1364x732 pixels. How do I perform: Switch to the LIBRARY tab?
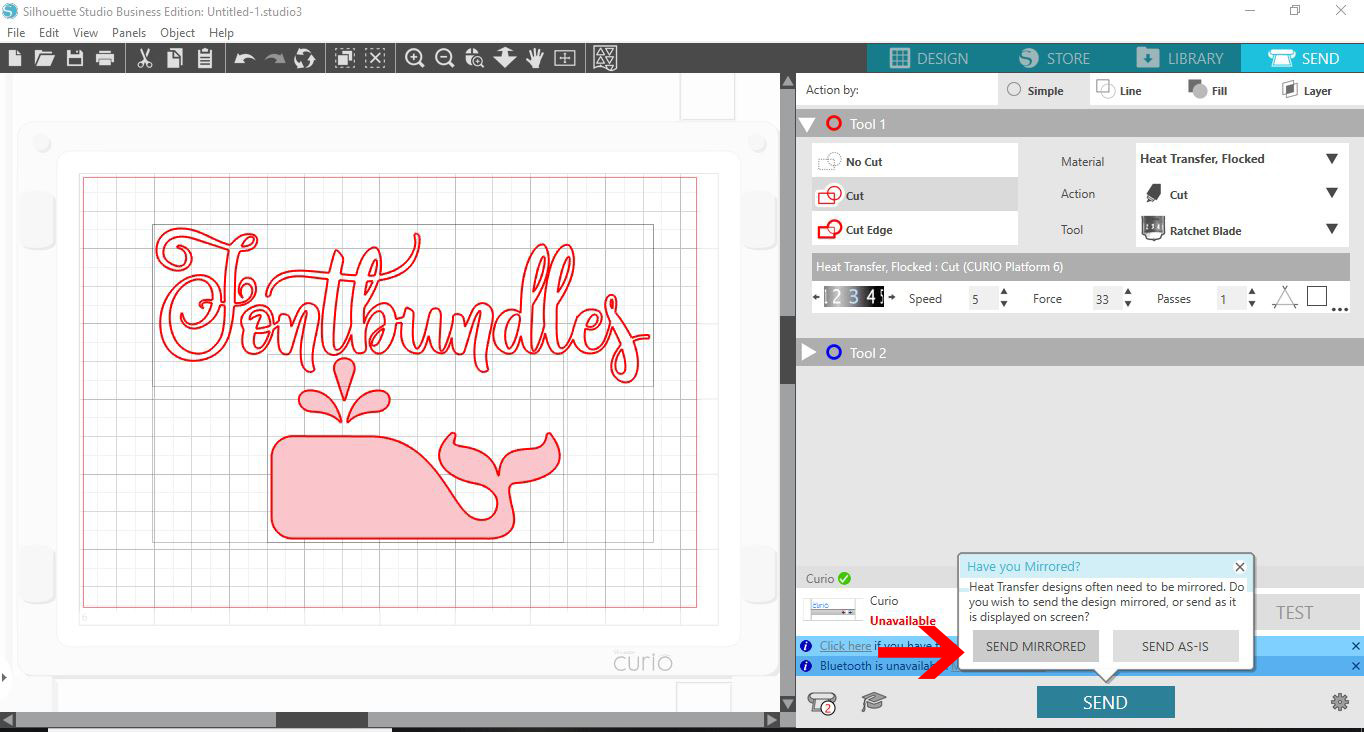(x=1179, y=58)
